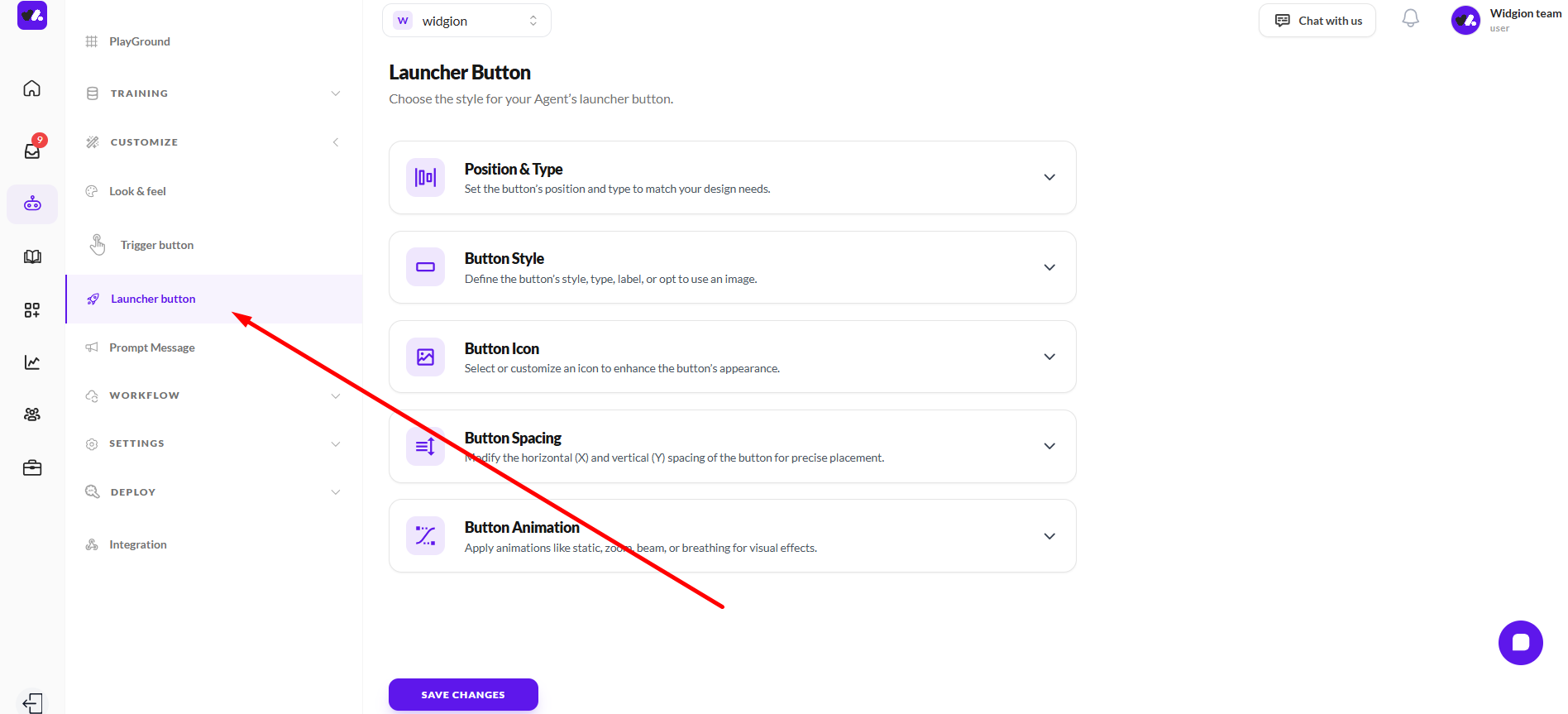Select the bot agent icon in left rail
This screenshot has height=714, width=1568.
coord(32,204)
